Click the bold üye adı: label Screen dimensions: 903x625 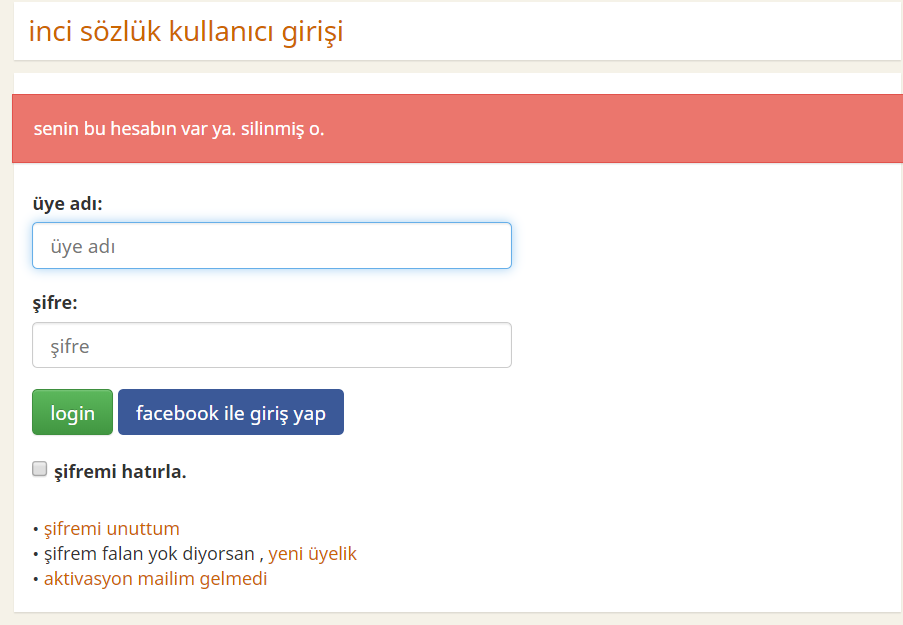point(67,203)
